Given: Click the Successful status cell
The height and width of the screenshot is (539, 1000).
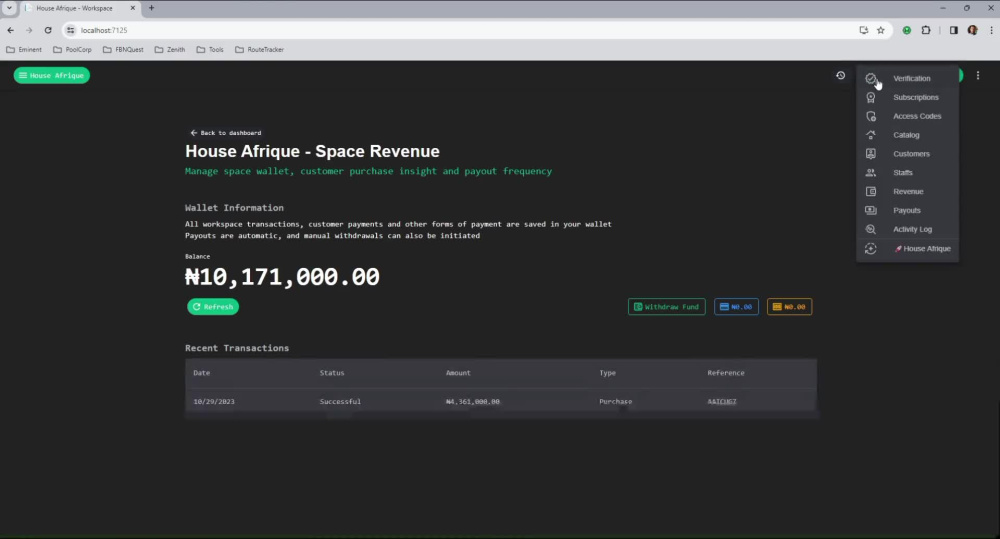Looking at the screenshot, I should (340, 402).
